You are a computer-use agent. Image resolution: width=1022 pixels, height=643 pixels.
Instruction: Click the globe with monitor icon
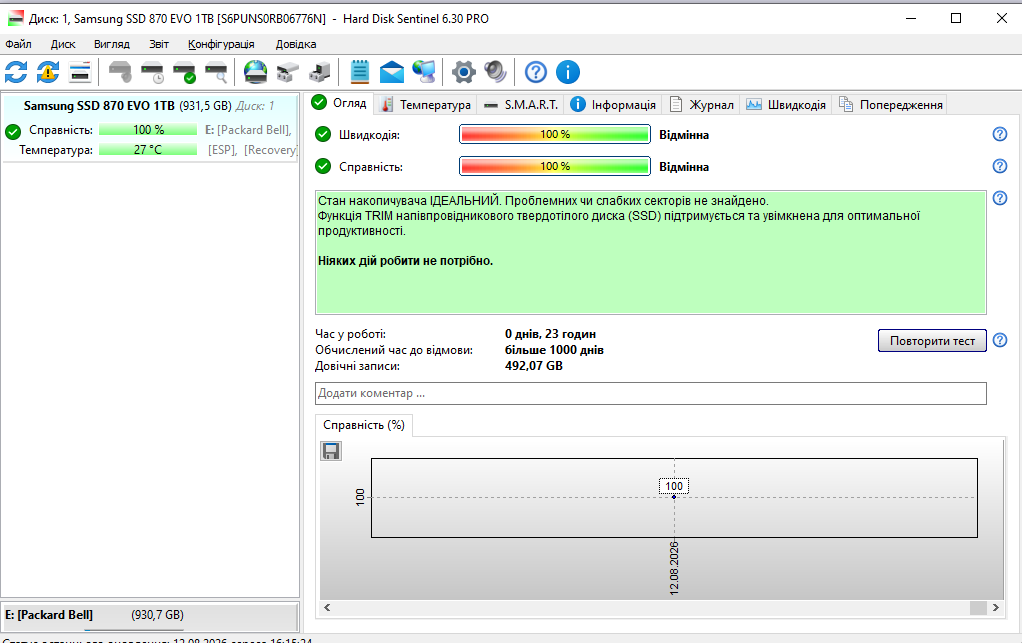click(x=424, y=72)
